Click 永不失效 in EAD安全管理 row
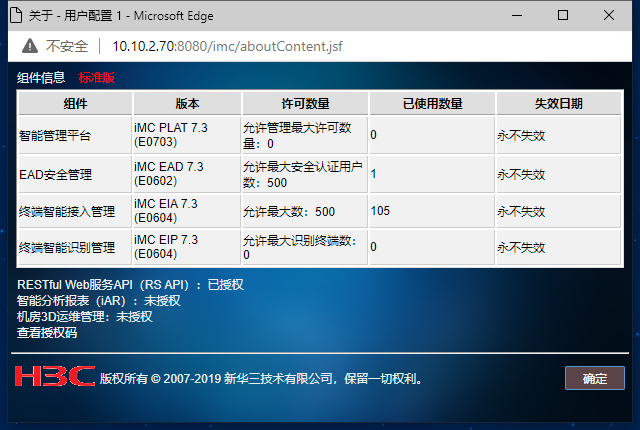This screenshot has height=430, width=640. pos(558,174)
